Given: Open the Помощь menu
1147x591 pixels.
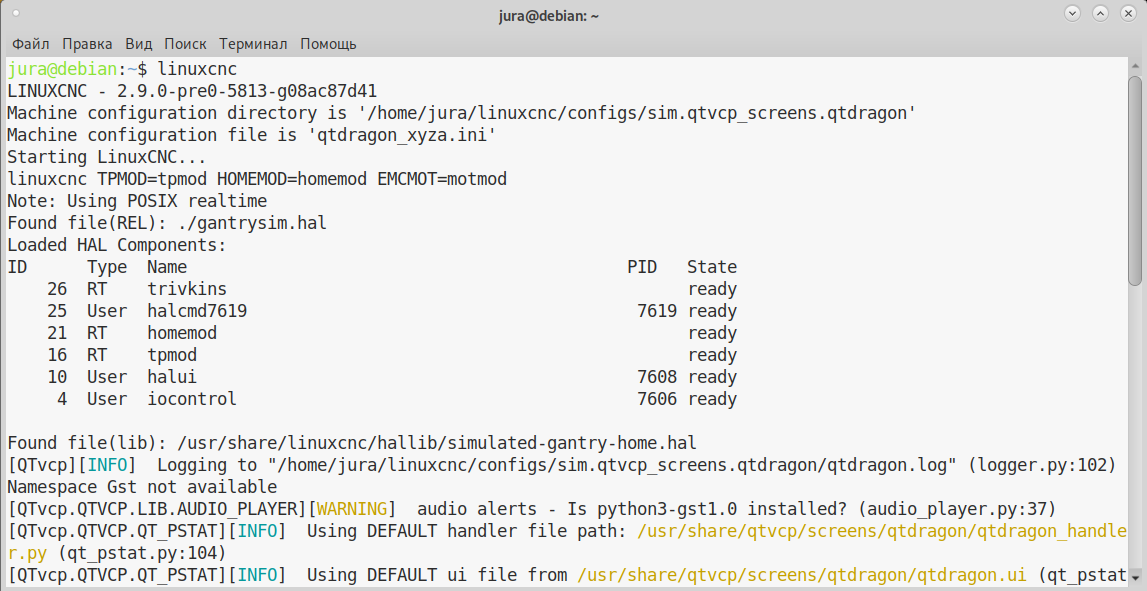Looking at the screenshot, I should tap(328, 44).
